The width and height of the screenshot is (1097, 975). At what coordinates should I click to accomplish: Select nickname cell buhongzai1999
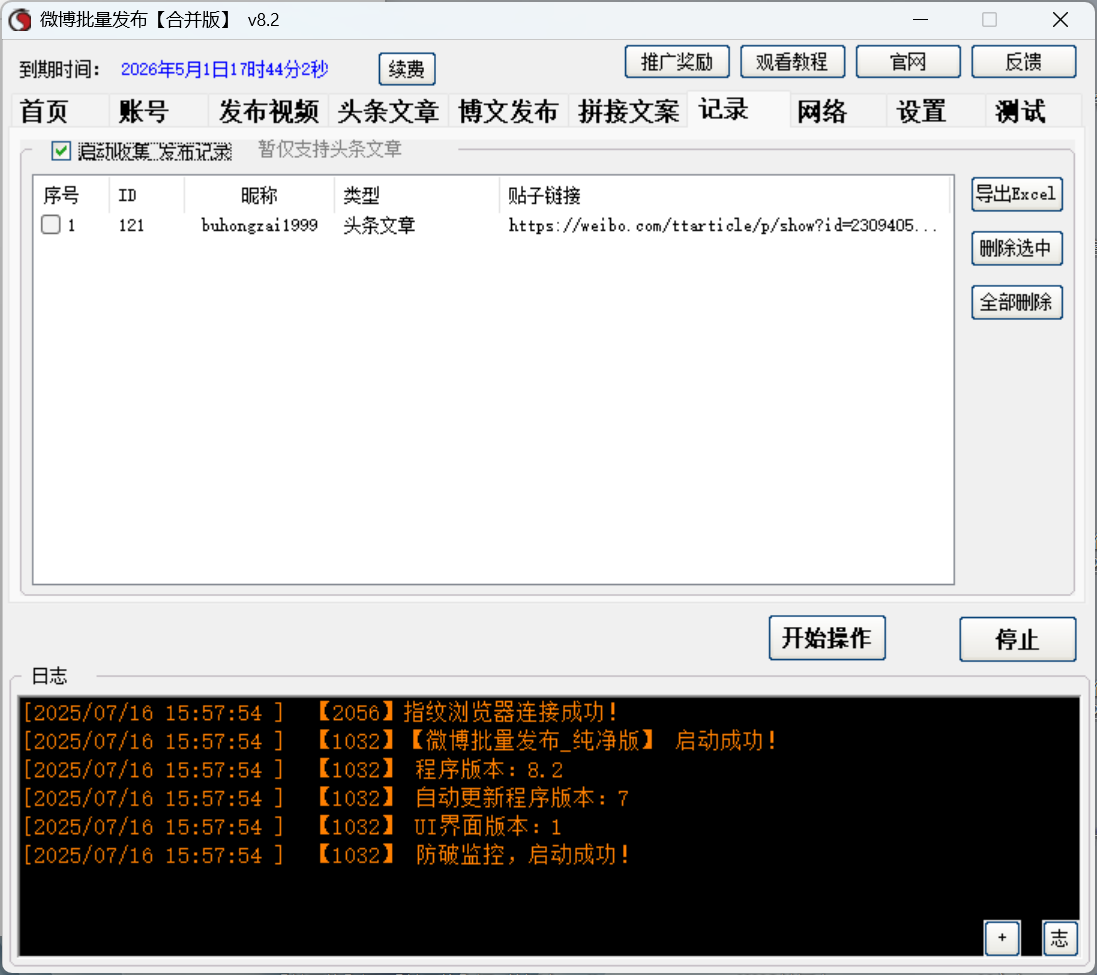[x=260, y=225]
